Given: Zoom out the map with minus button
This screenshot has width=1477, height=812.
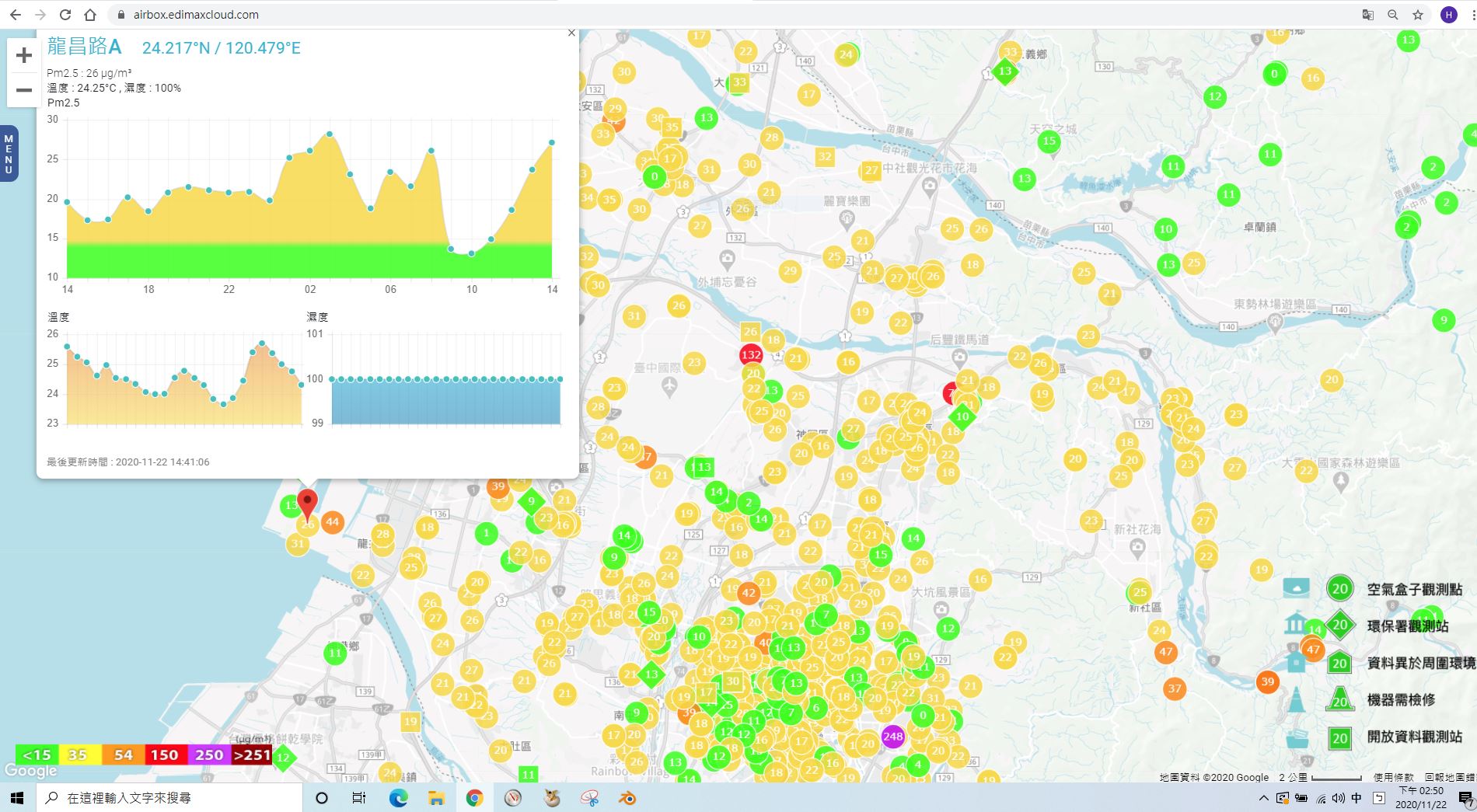Looking at the screenshot, I should click(x=24, y=89).
